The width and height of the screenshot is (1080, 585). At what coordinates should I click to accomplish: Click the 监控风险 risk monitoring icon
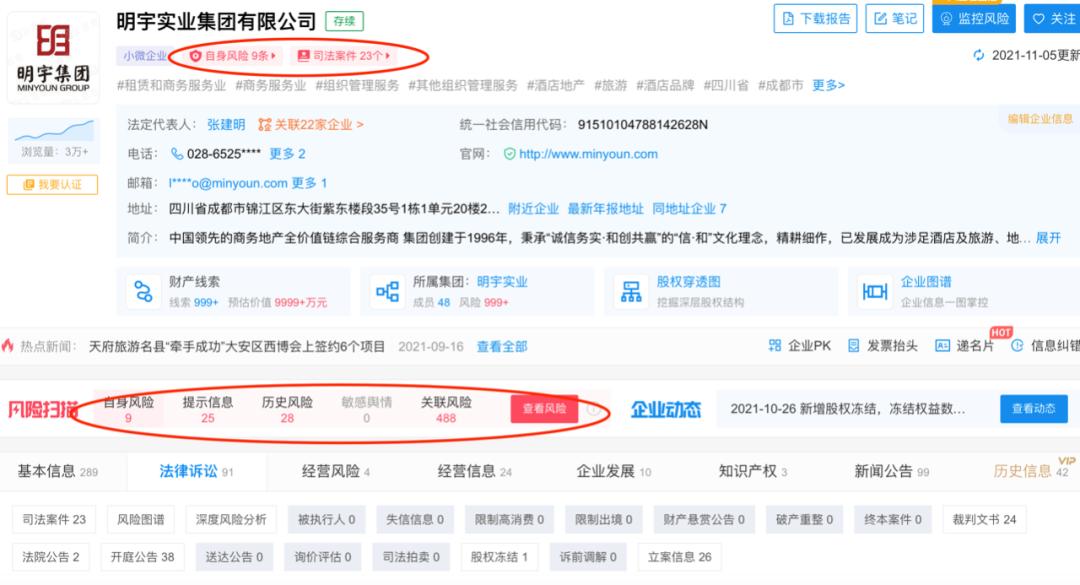pos(974,19)
